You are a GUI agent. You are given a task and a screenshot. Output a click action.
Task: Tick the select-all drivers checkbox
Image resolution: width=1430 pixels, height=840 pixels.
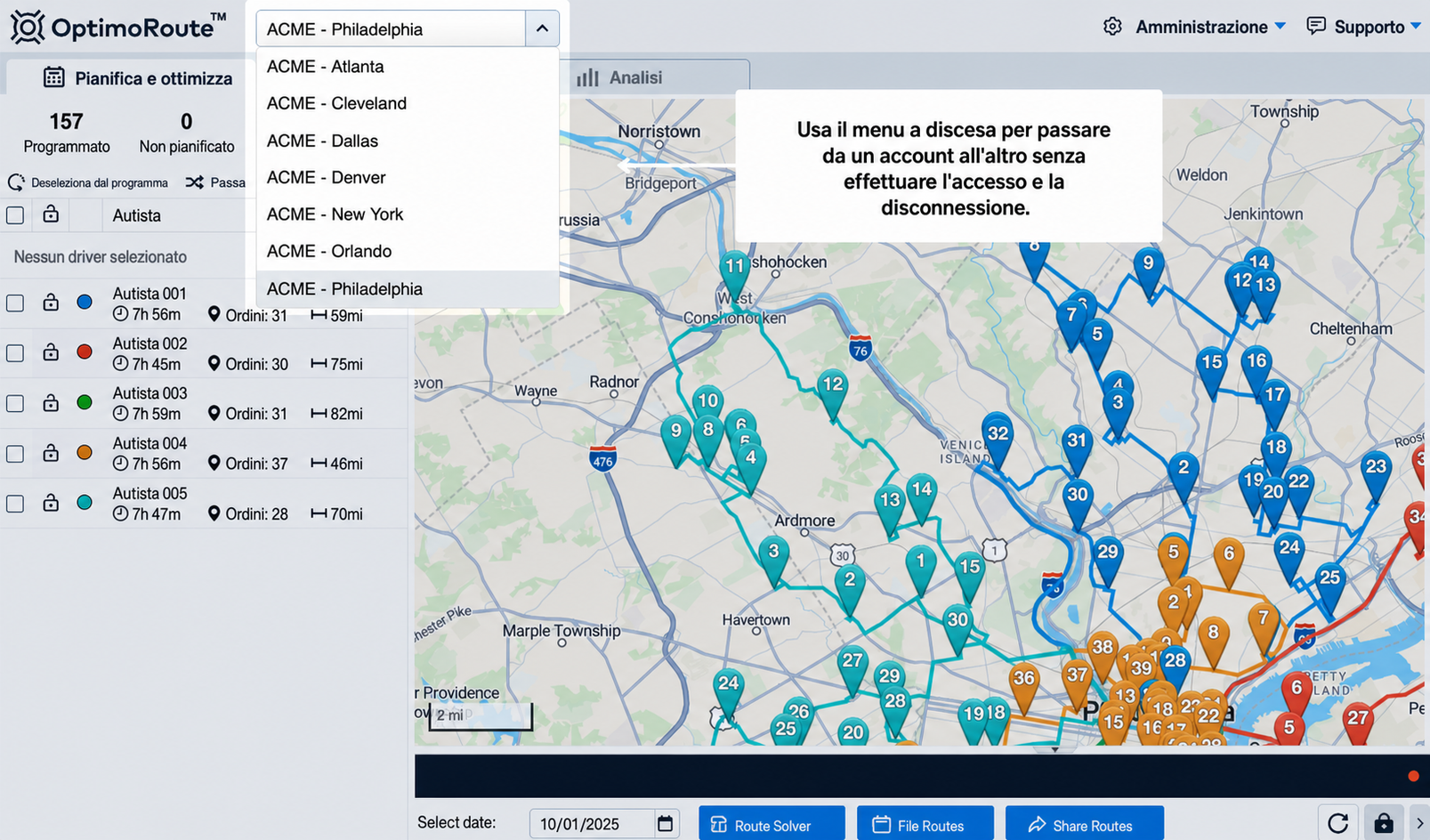click(x=15, y=215)
